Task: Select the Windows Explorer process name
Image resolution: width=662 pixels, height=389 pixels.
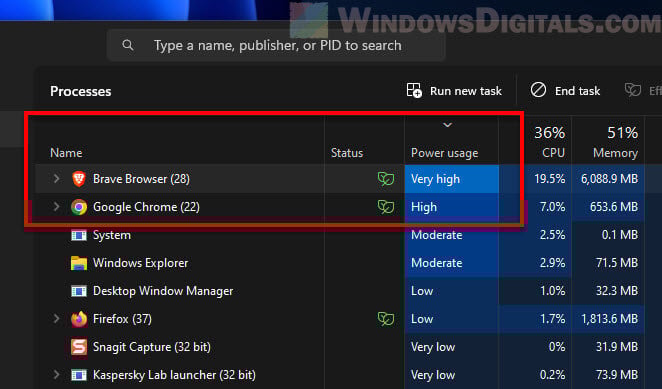Action: [x=141, y=263]
